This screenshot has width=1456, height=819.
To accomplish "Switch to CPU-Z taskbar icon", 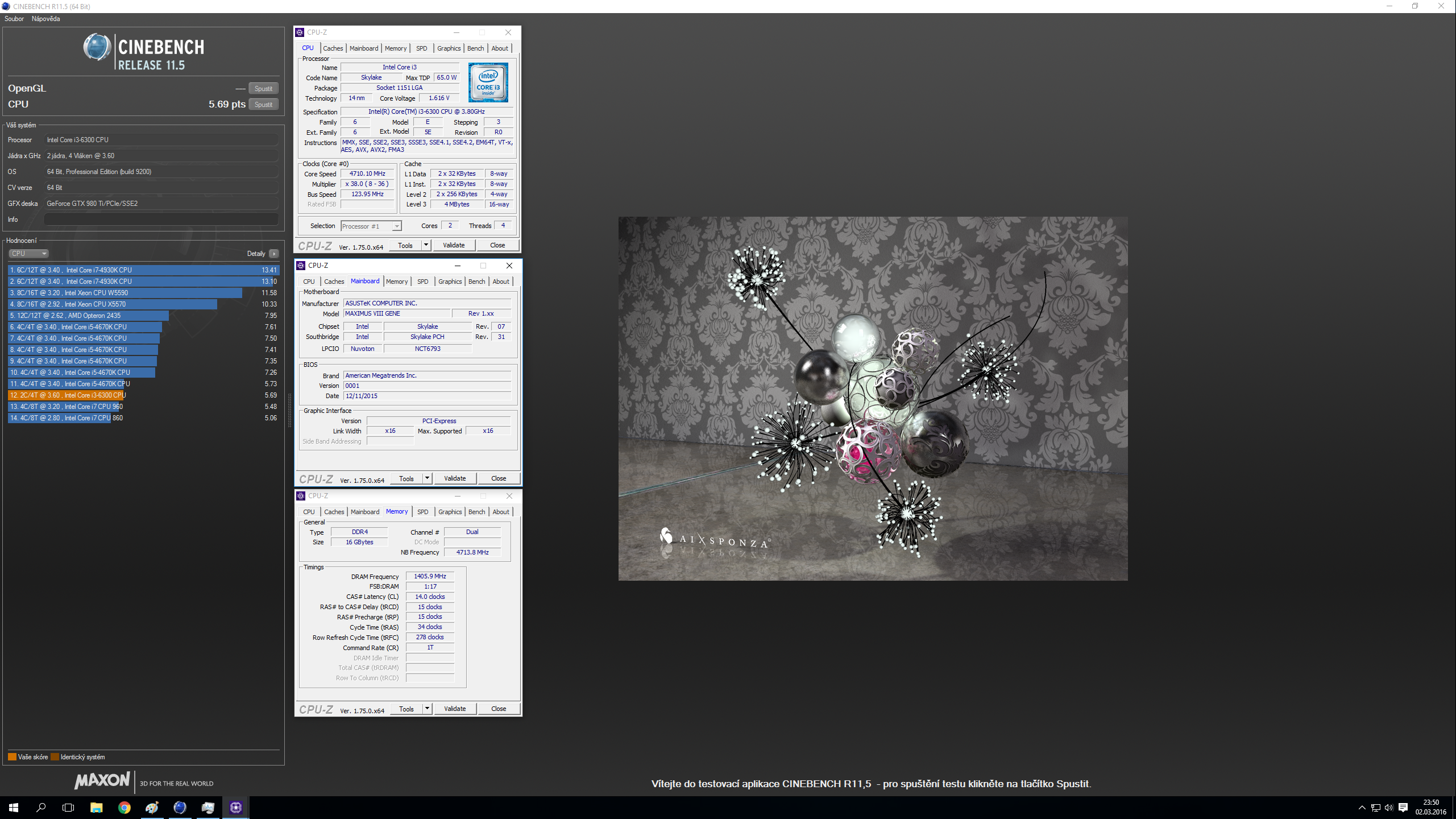I will (x=235, y=807).
